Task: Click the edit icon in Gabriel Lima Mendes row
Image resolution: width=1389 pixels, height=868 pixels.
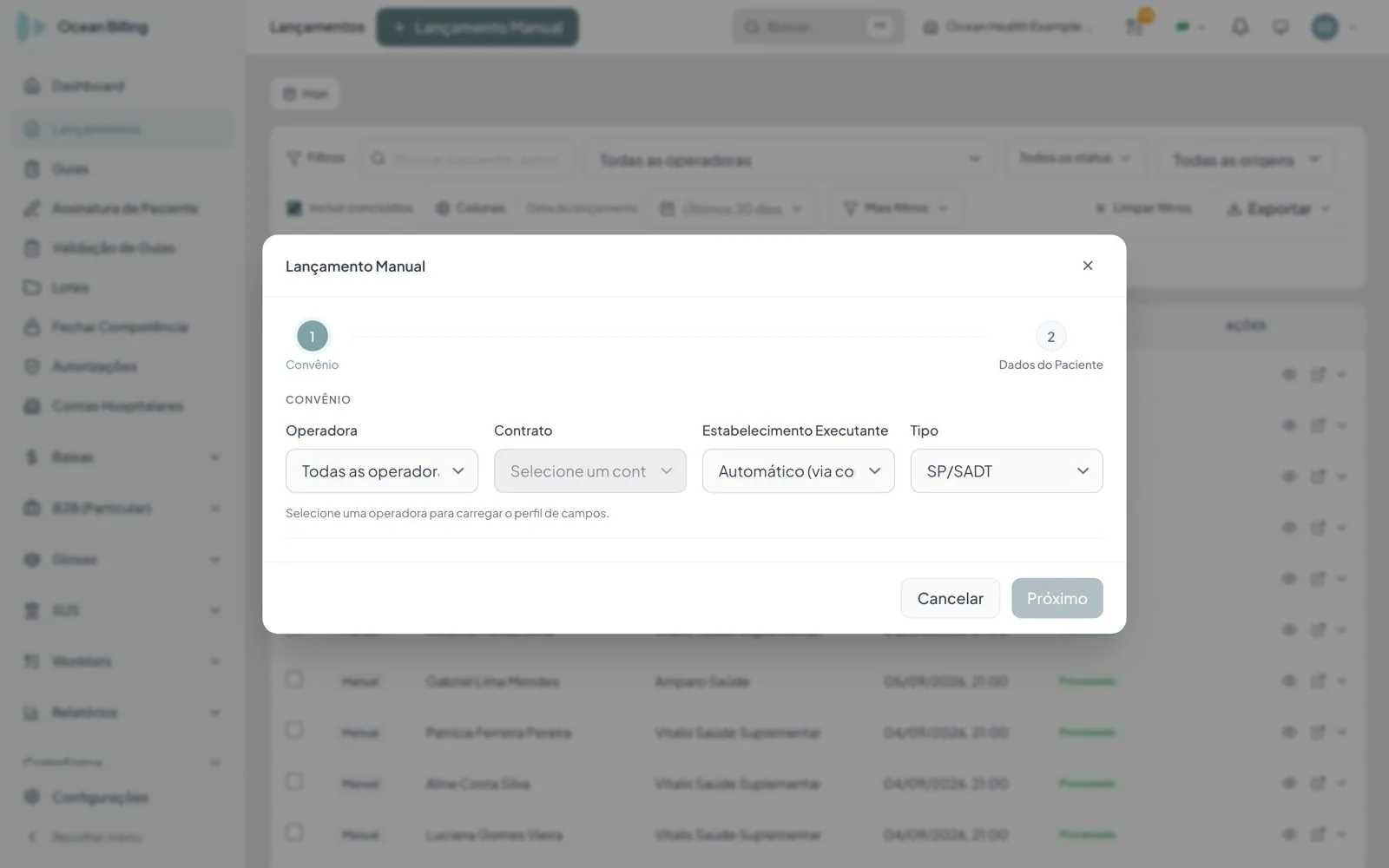Action: tap(1318, 681)
